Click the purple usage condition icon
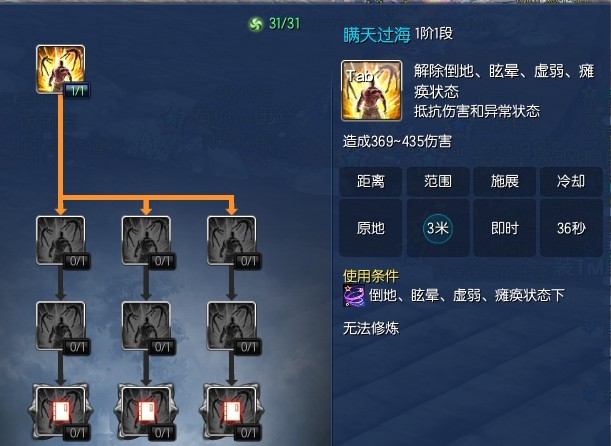Screen dimensions: 611x446 click(x=354, y=296)
